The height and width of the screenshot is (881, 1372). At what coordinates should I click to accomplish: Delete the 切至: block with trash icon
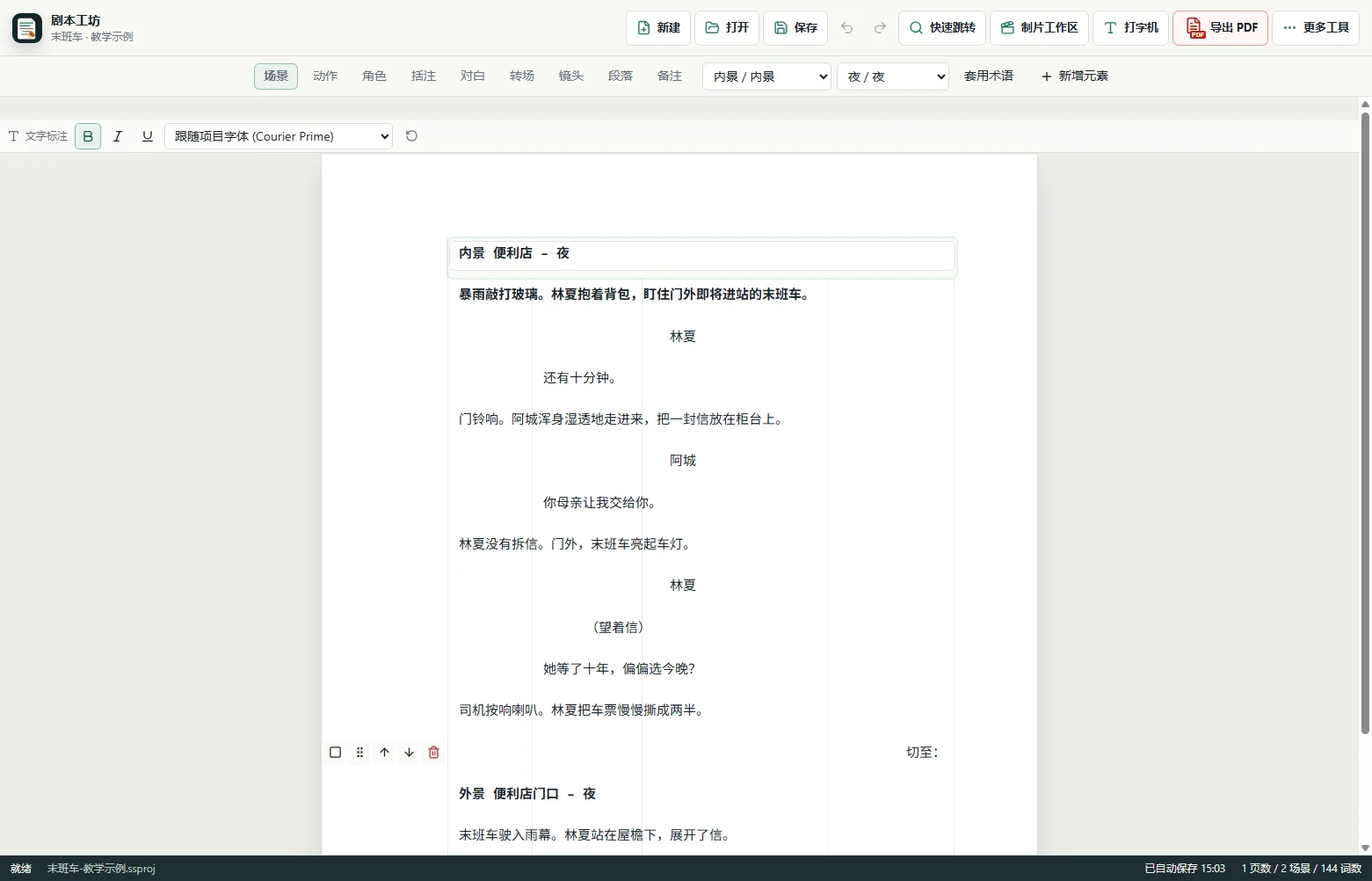[433, 753]
